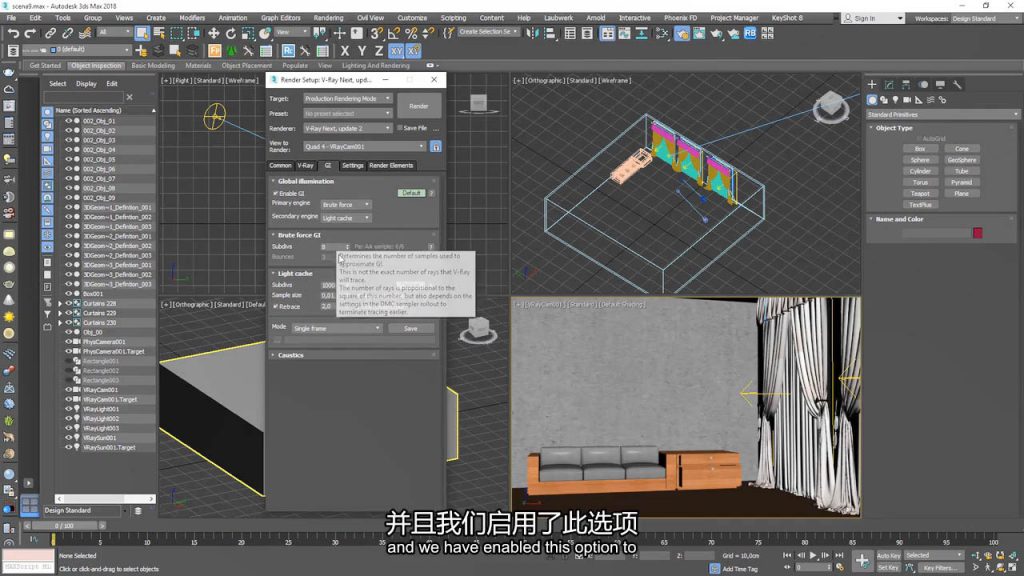Screen dimensions: 1024x576
Task: Open the Hierarchy panel tab icon
Action: click(906, 84)
